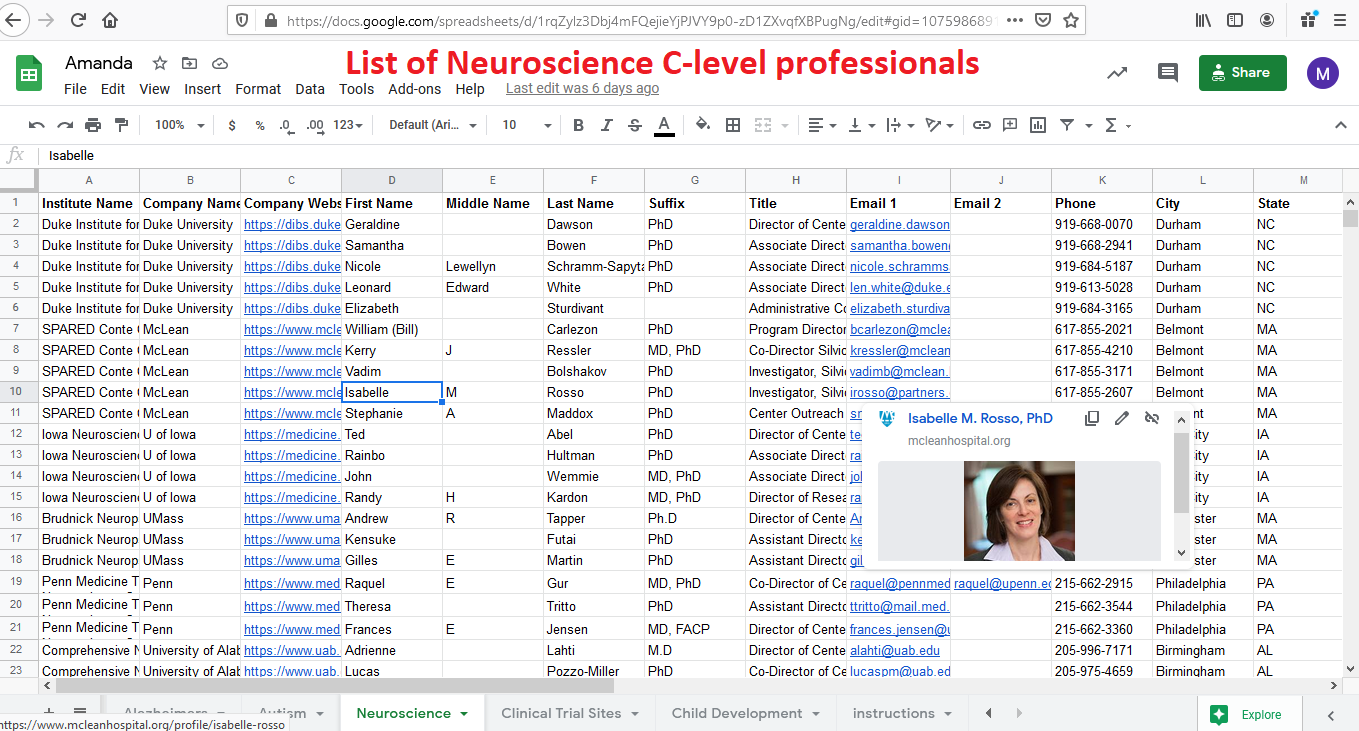The height and width of the screenshot is (731, 1359).
Task: Open text wrapping dropdown
Action: pos(899,125)
